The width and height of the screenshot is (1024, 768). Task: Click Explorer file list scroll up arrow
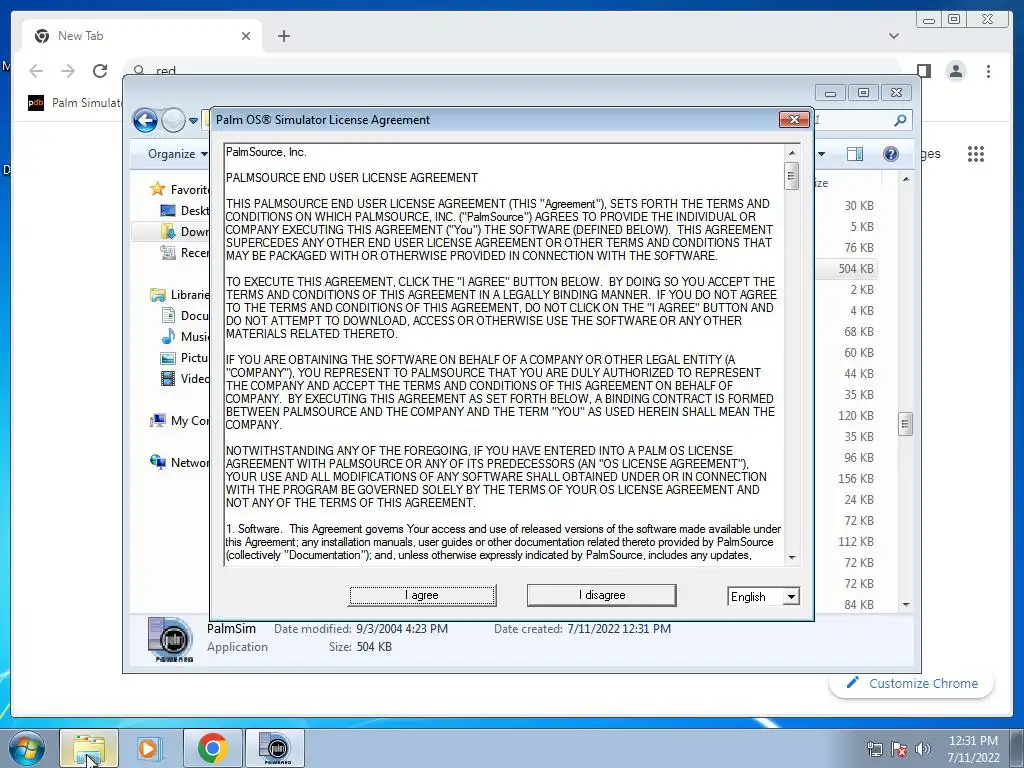[905, 179]
